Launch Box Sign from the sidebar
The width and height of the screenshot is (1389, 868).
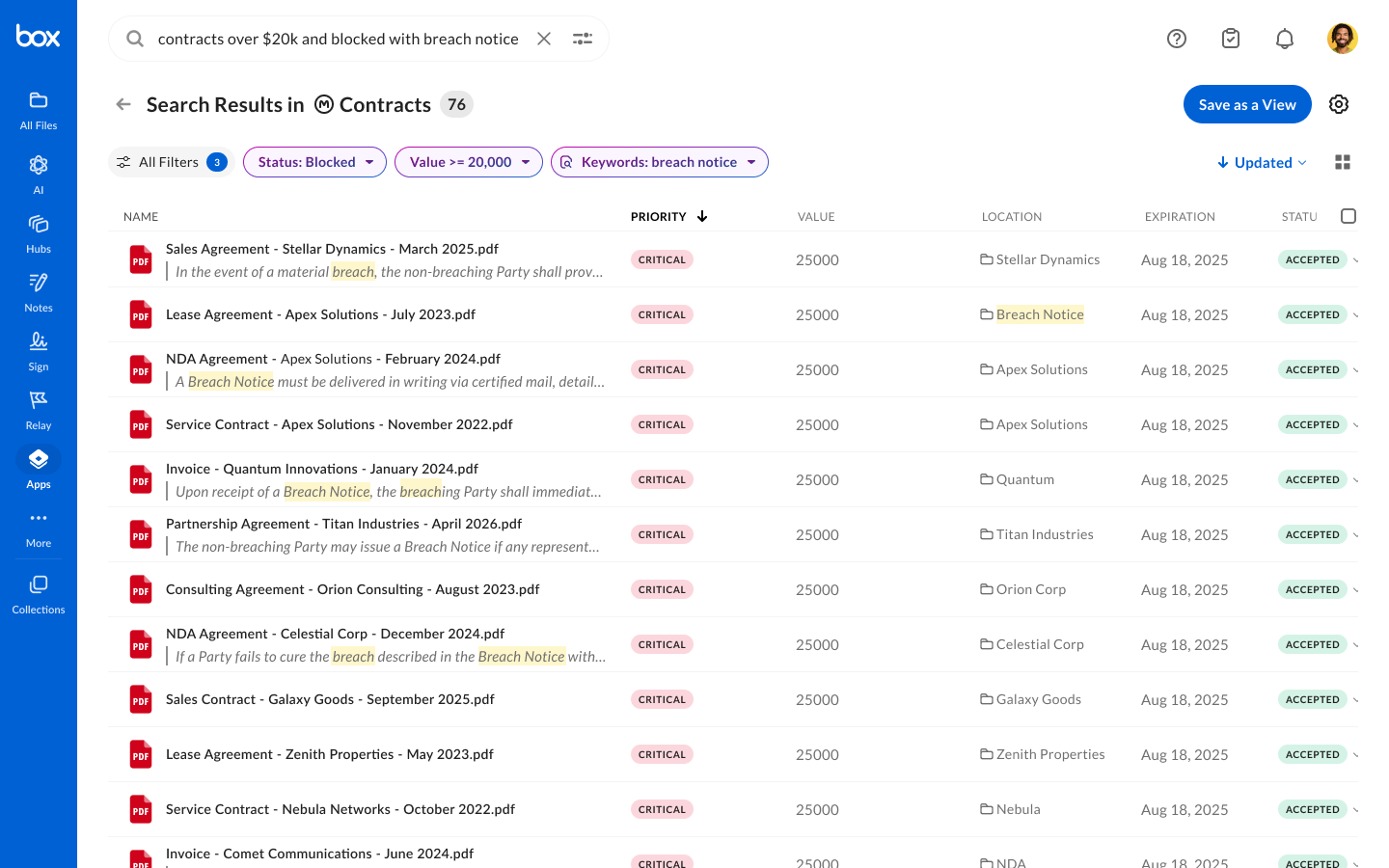point(39,351)
